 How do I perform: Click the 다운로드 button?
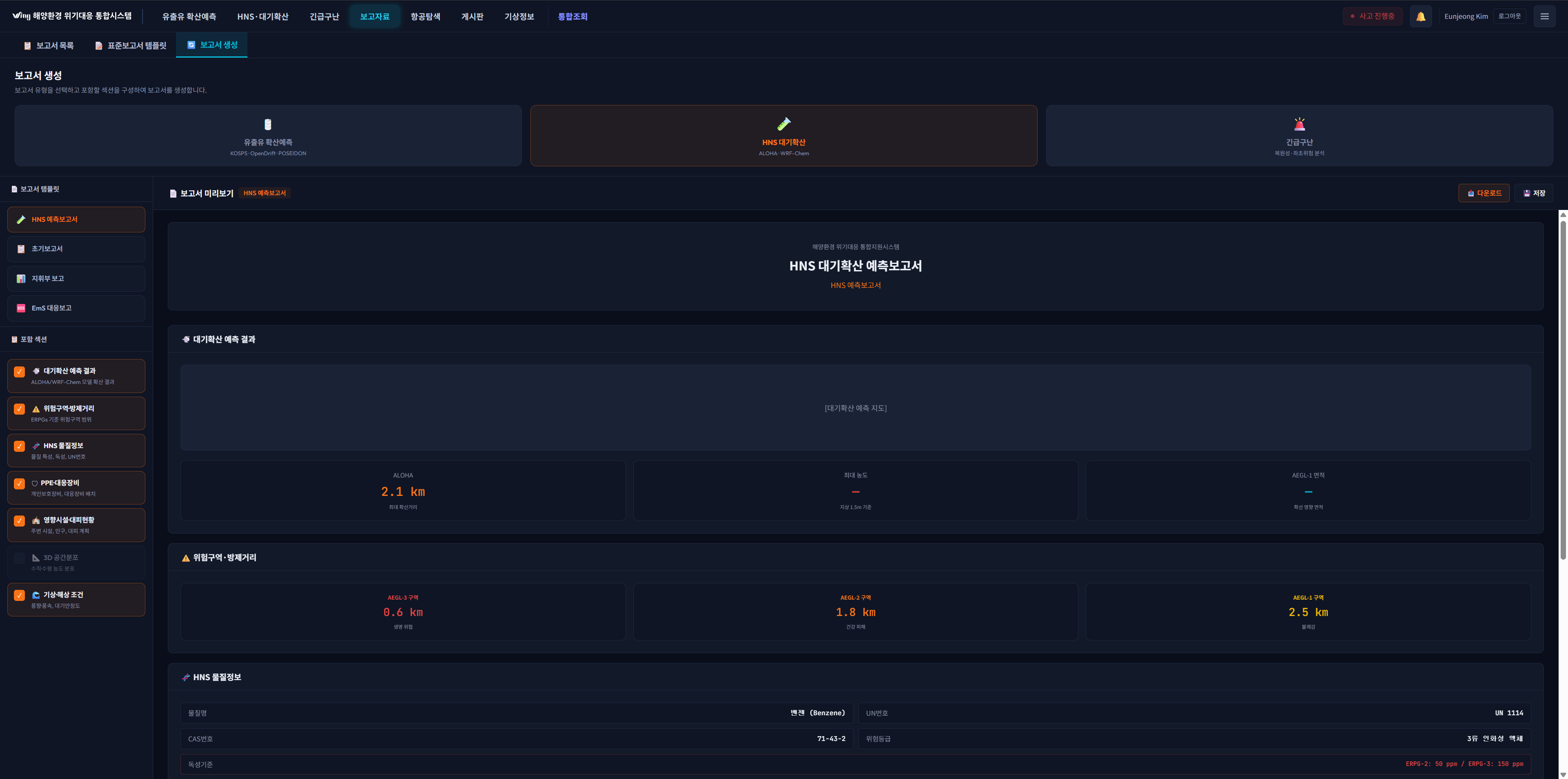coord(1483,193)
